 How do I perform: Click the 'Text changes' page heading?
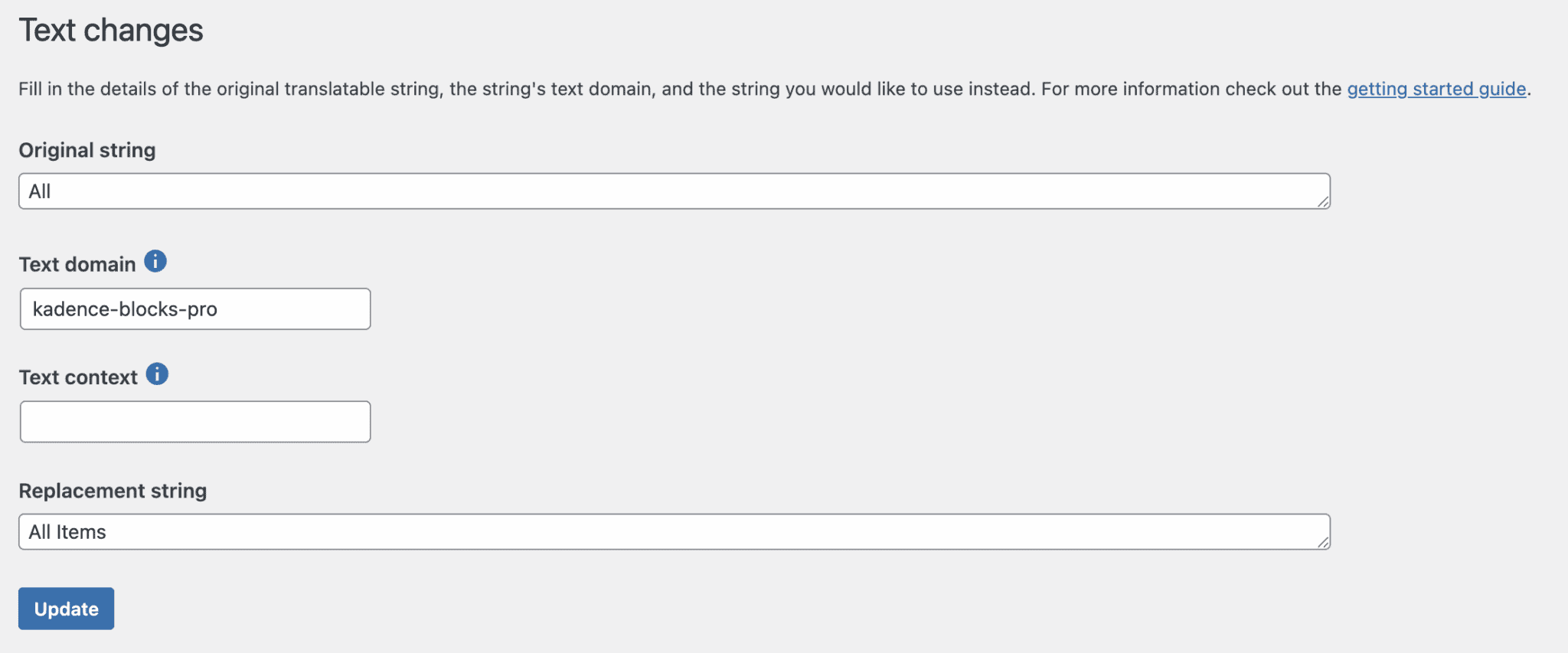click(x=112, y=30)
